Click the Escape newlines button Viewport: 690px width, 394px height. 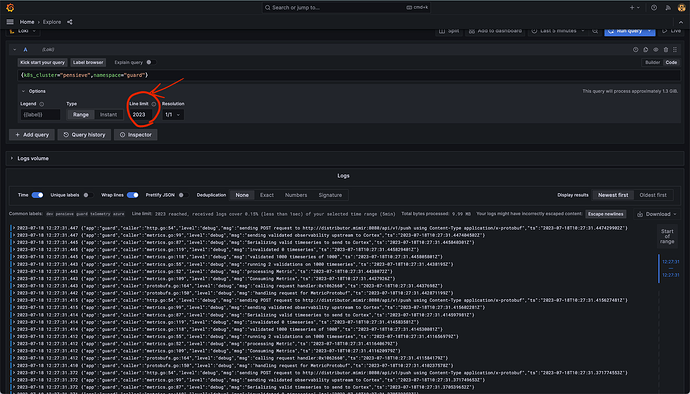point(606,214)
